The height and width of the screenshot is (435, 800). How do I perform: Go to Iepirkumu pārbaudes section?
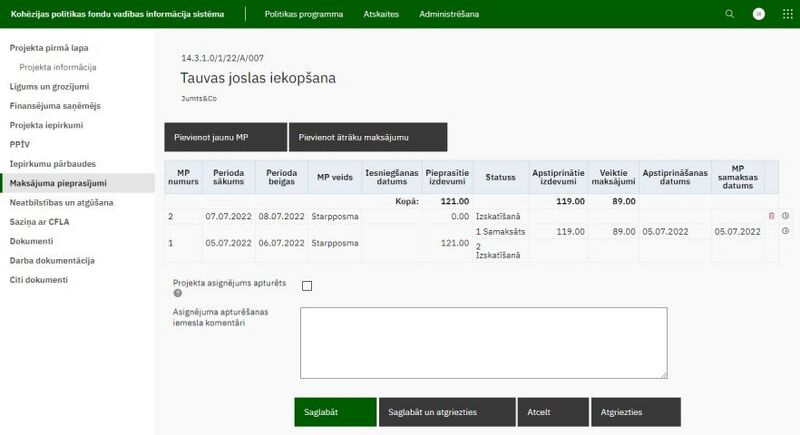(x=51, y=163)
